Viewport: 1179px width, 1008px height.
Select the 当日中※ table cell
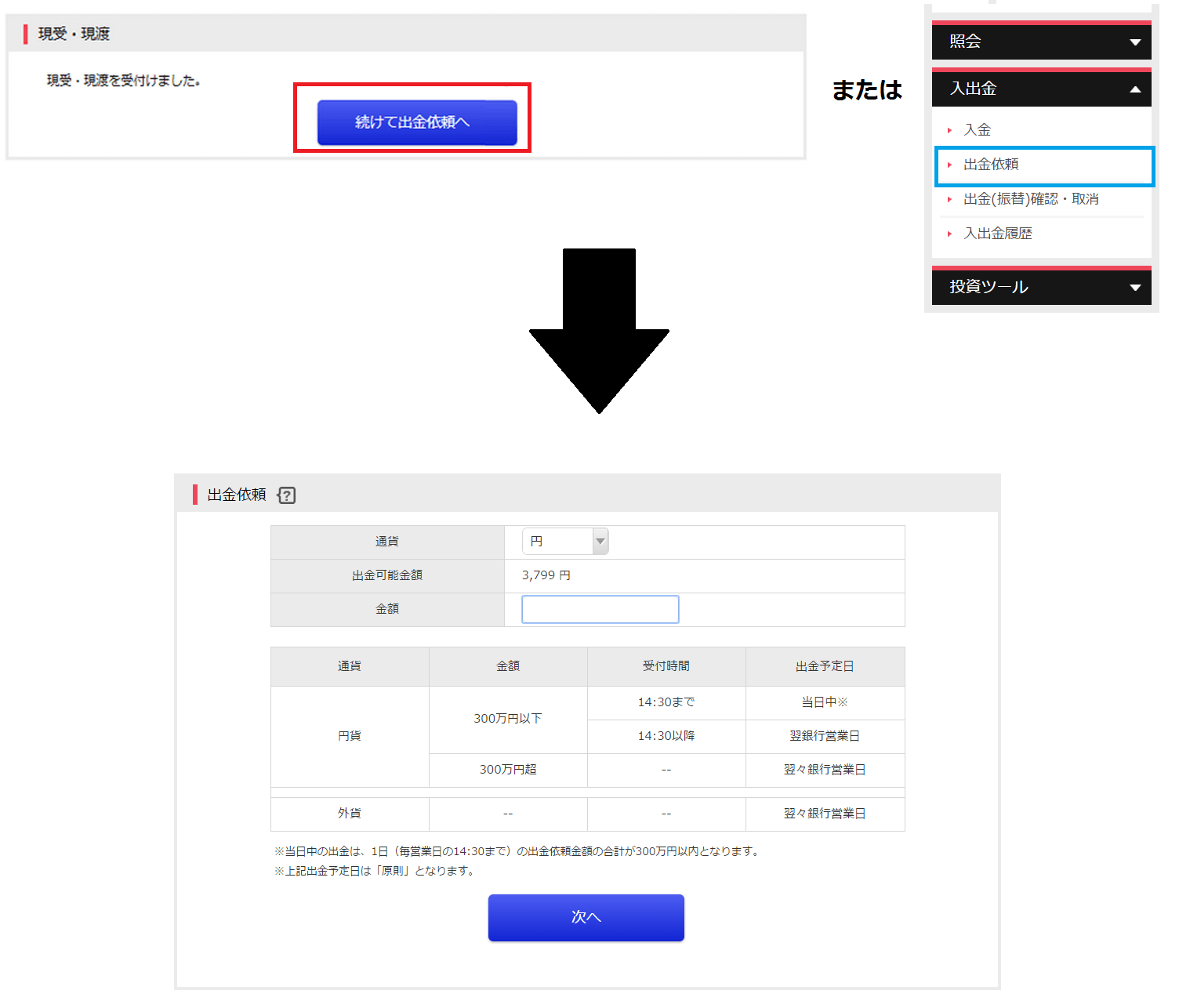pos(824,702)
